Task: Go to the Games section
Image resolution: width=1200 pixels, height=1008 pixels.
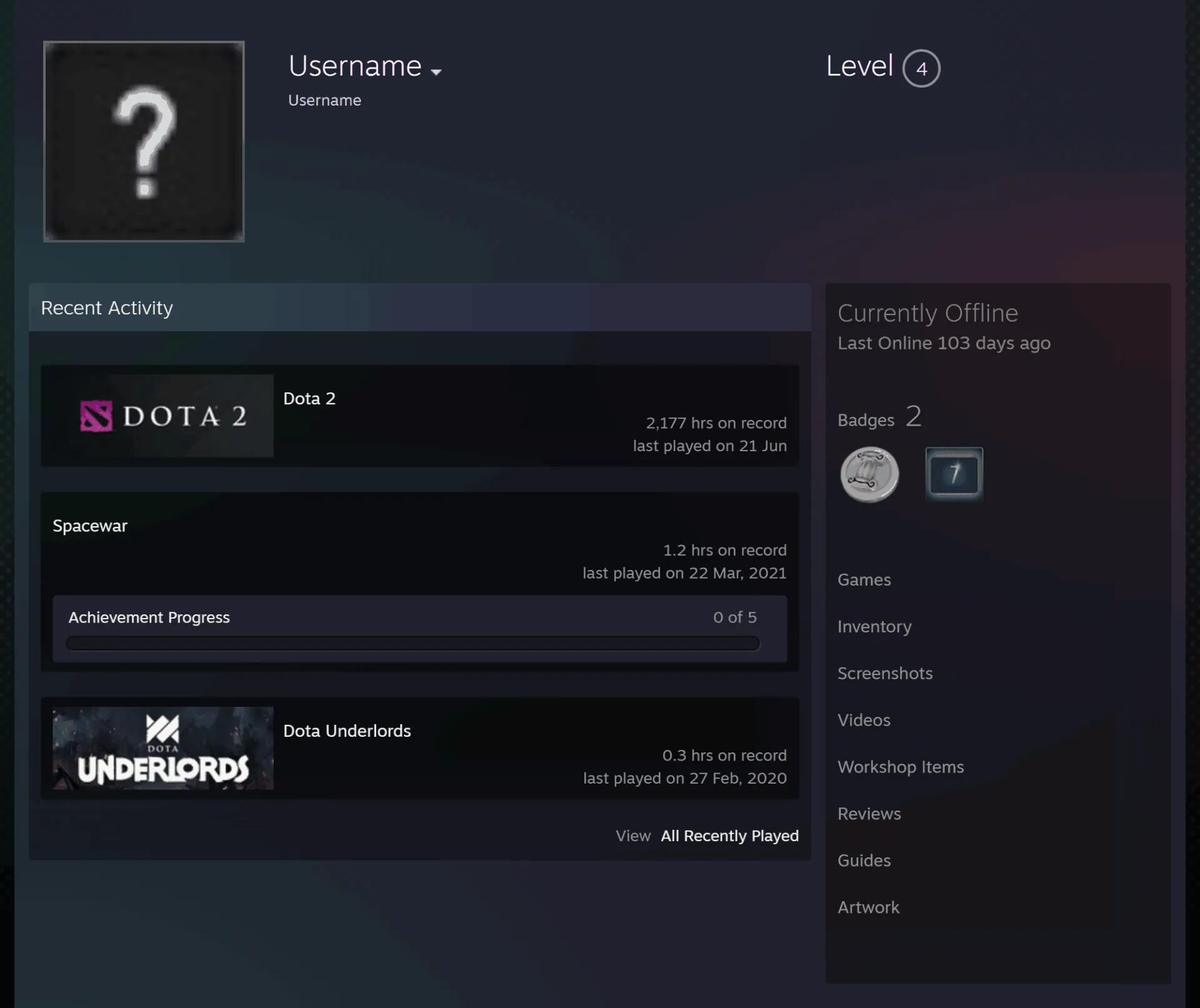Action: [864, 580]
